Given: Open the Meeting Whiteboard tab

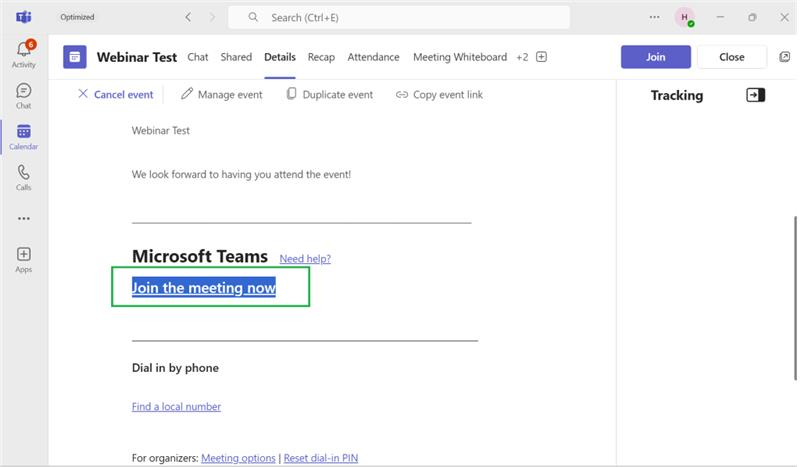Looking at the screenshot, I should pyautogui.click(x=460, y=57).
